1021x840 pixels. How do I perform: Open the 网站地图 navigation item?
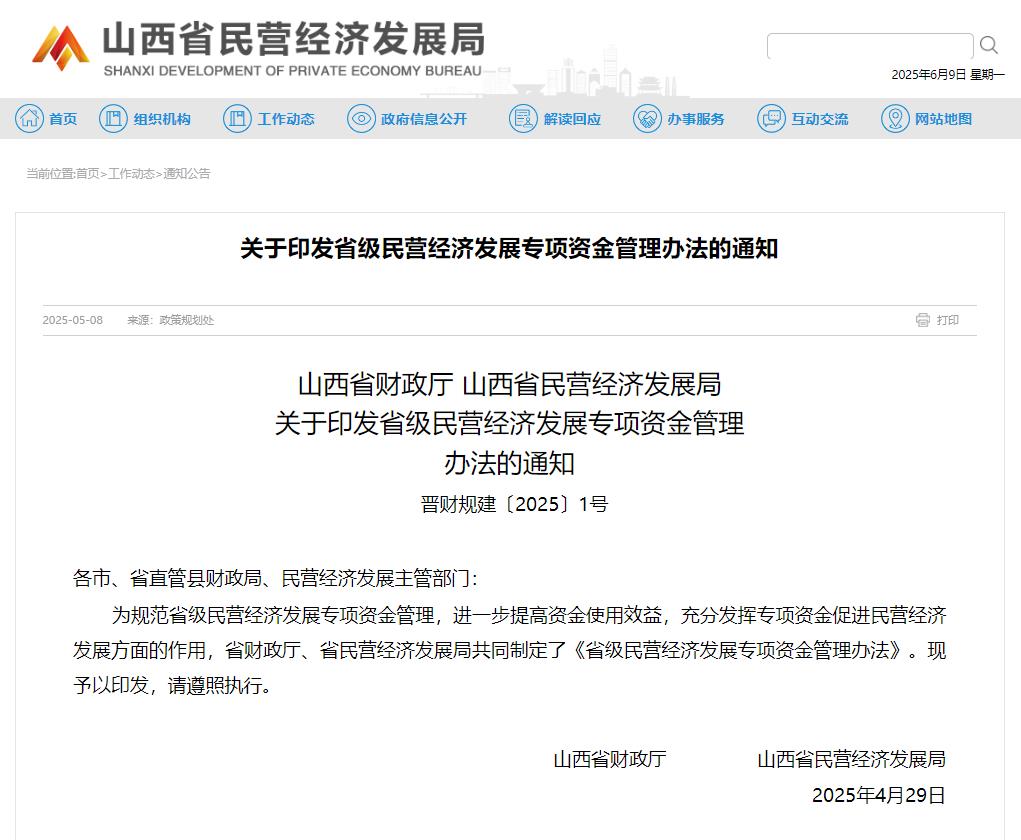click(x=944, y=119)
